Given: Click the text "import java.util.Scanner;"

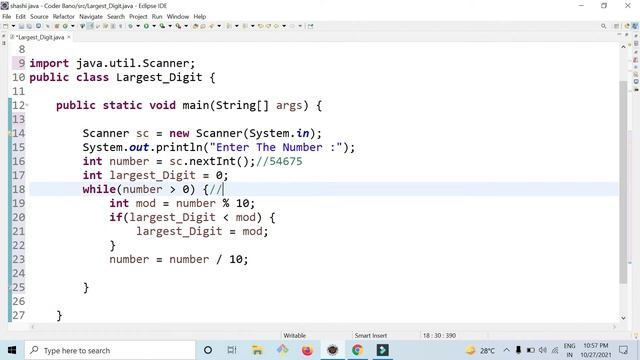Looking at the screenshot, I should point(112,64).
